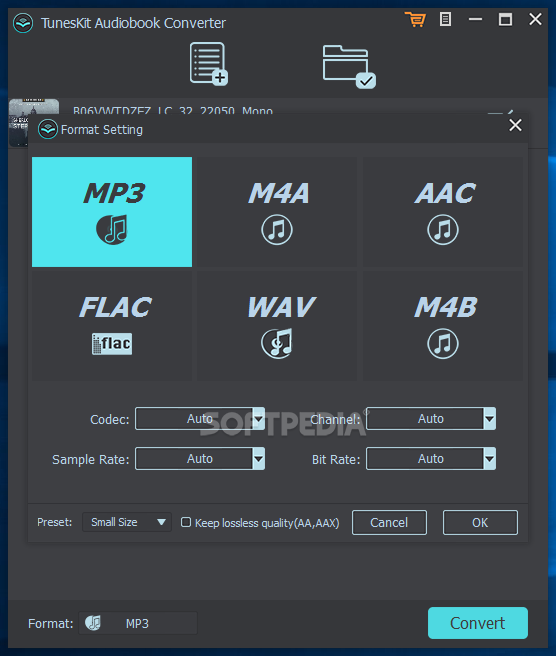The image size is (556, 656).
Task: Click the TunesKit app logo icon
Action: coord(23,23)
